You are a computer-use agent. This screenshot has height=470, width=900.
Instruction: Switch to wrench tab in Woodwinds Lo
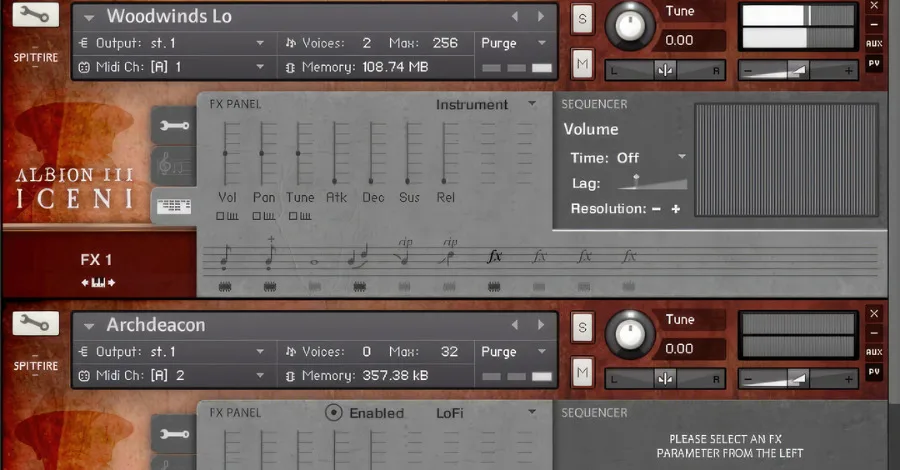pyautogui.click(x=174, y=125)
